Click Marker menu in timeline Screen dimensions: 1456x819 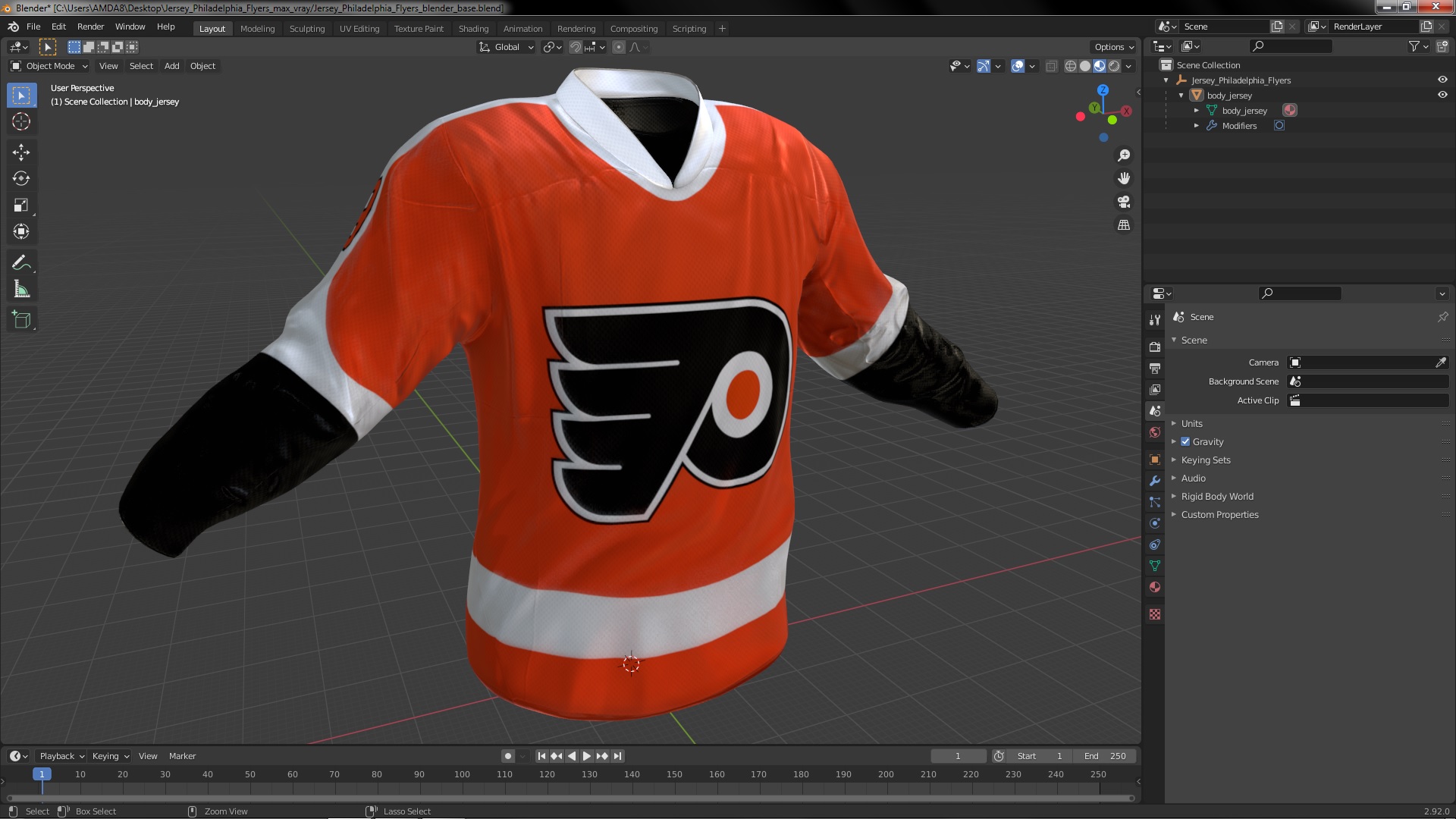(182, 756)
